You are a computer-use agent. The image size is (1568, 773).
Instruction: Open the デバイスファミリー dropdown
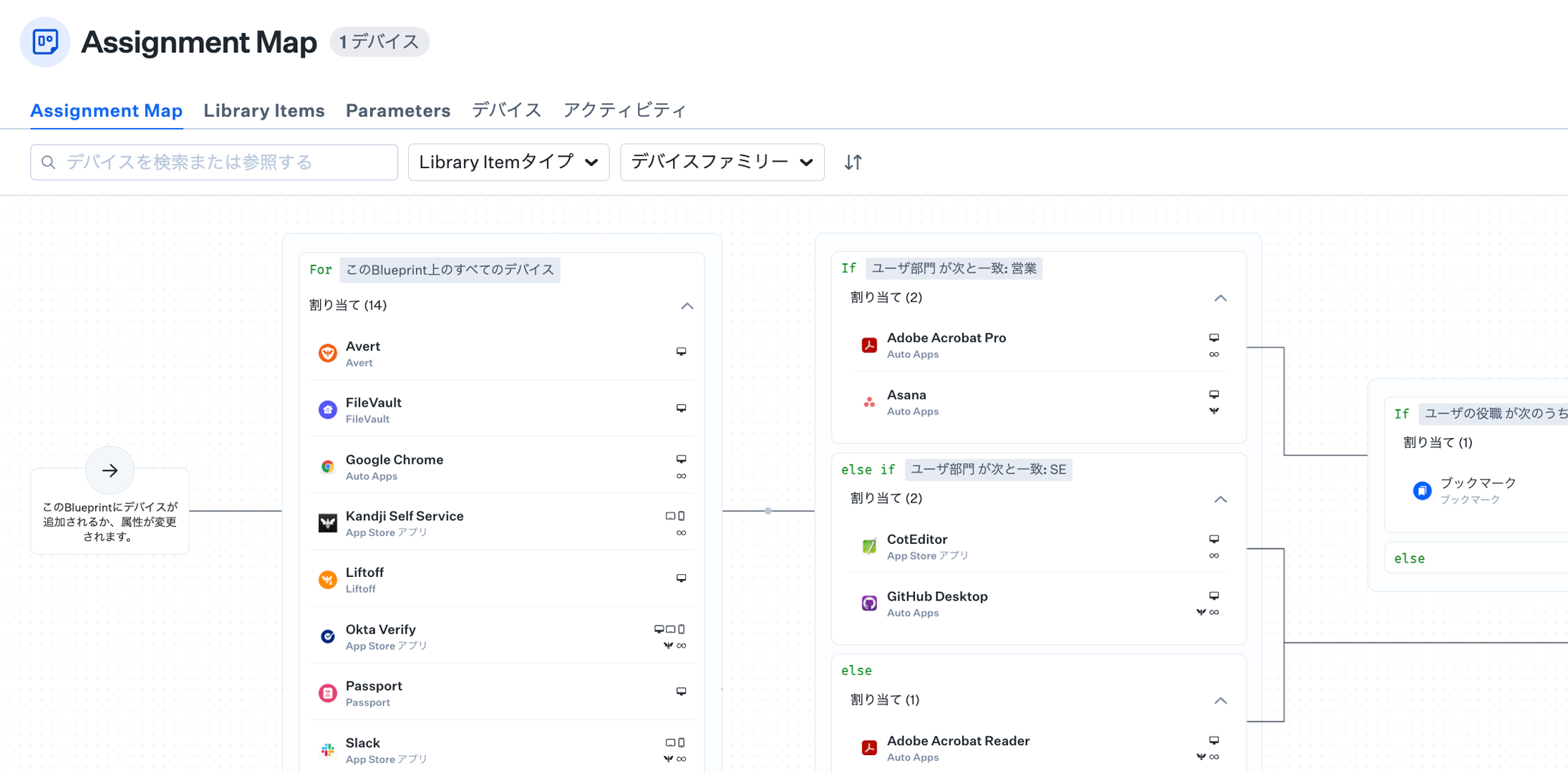721,162
